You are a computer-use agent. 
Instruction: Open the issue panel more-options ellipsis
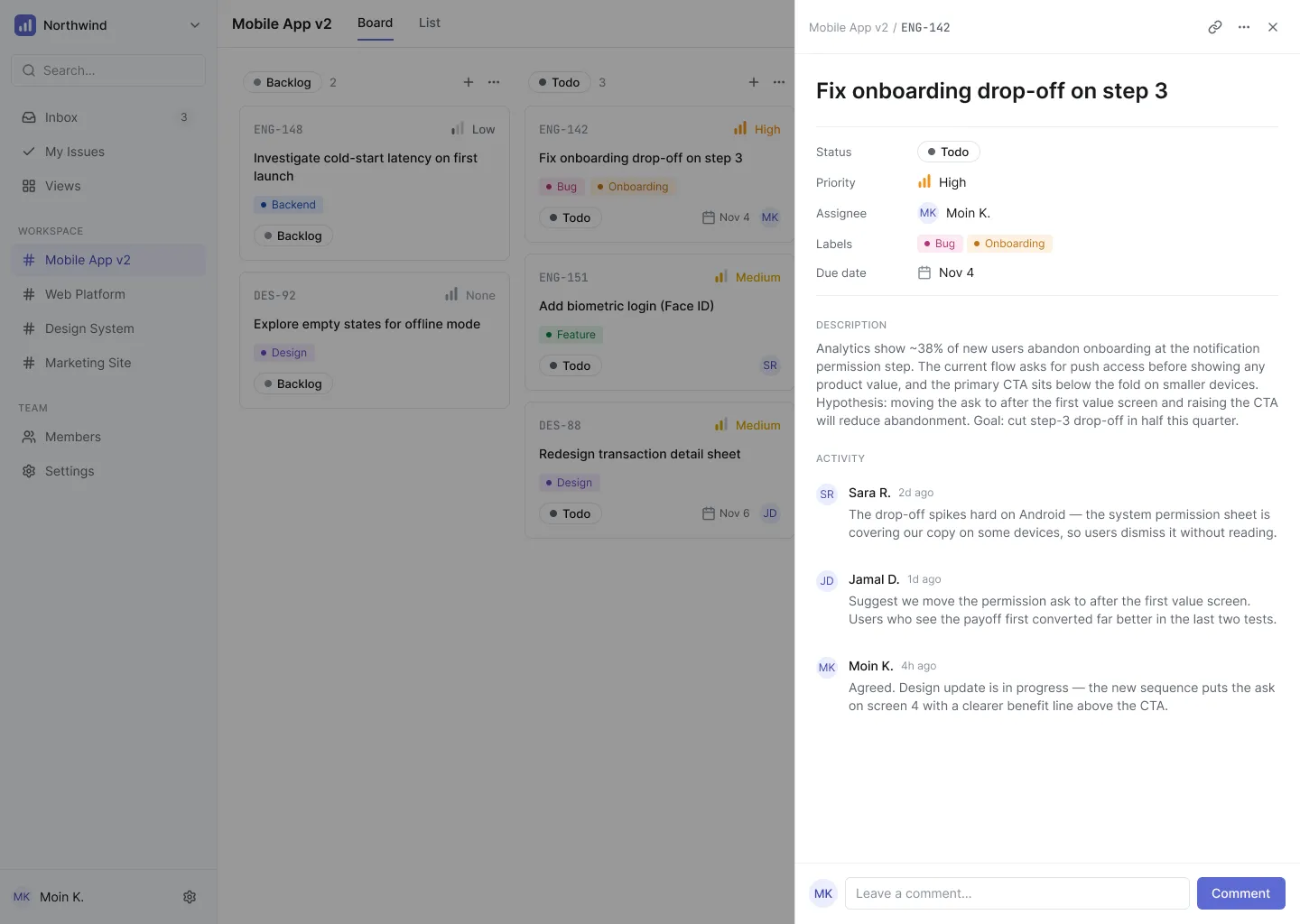[1244, 27]
